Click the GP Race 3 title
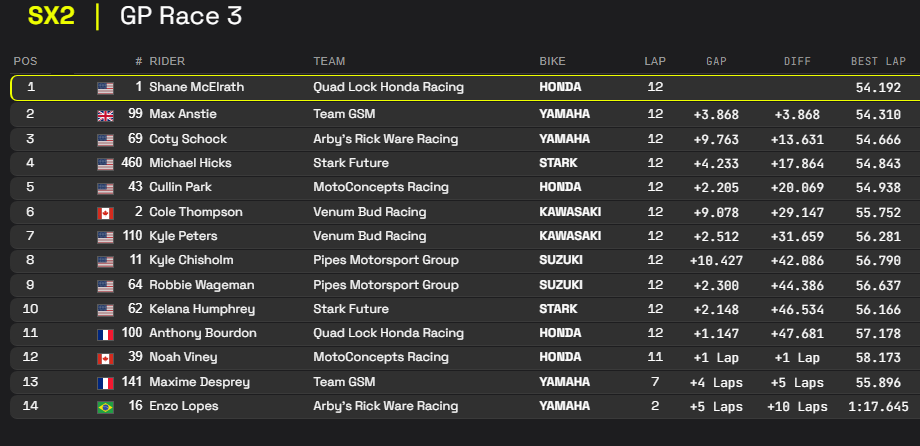The height and width of the screenshot is (446, 920). click(180, 17)
